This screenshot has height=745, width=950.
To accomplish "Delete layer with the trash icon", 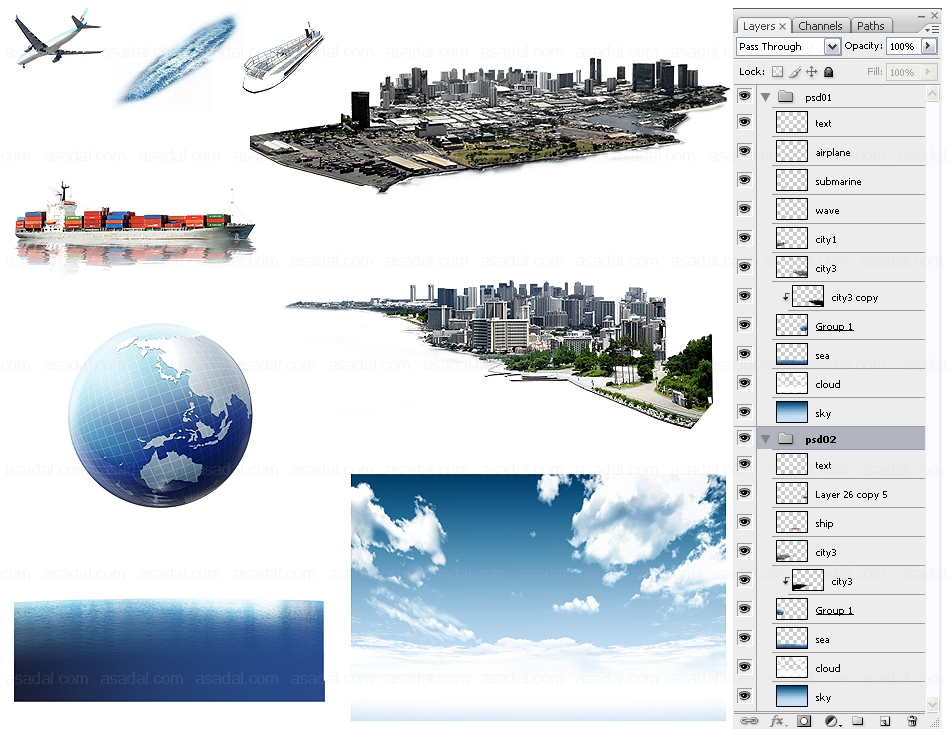I will coord(911,721).
